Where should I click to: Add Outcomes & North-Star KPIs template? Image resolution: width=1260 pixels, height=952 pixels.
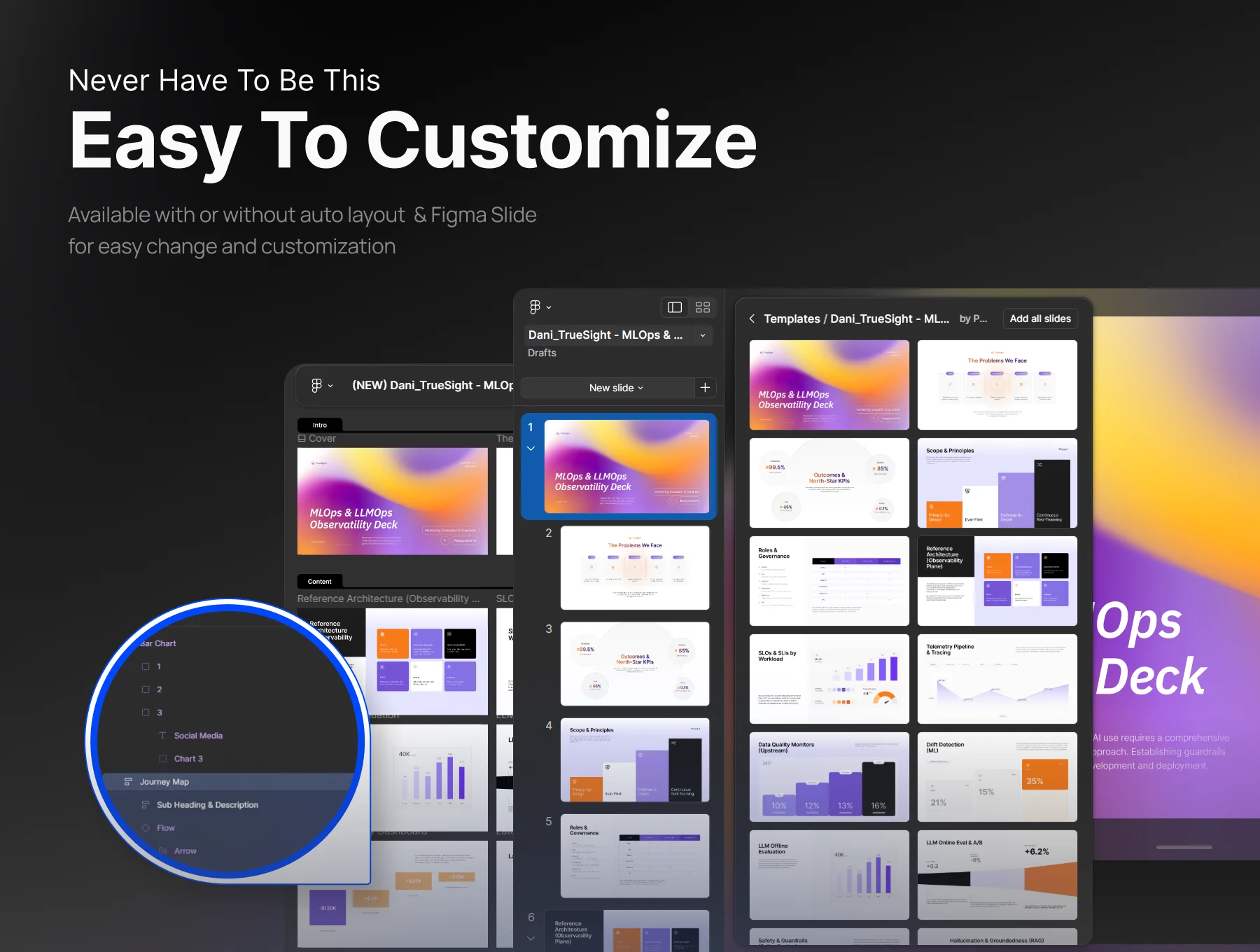[829, 483]
